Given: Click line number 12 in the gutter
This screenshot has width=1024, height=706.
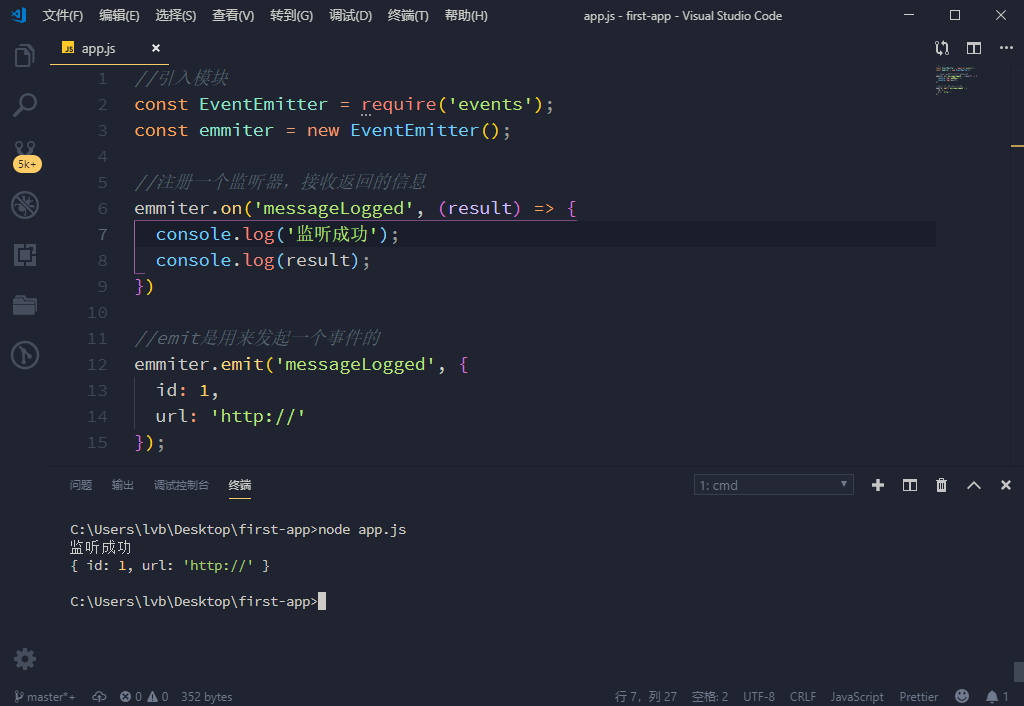Looking at the screenshot, I should [97, 364].
